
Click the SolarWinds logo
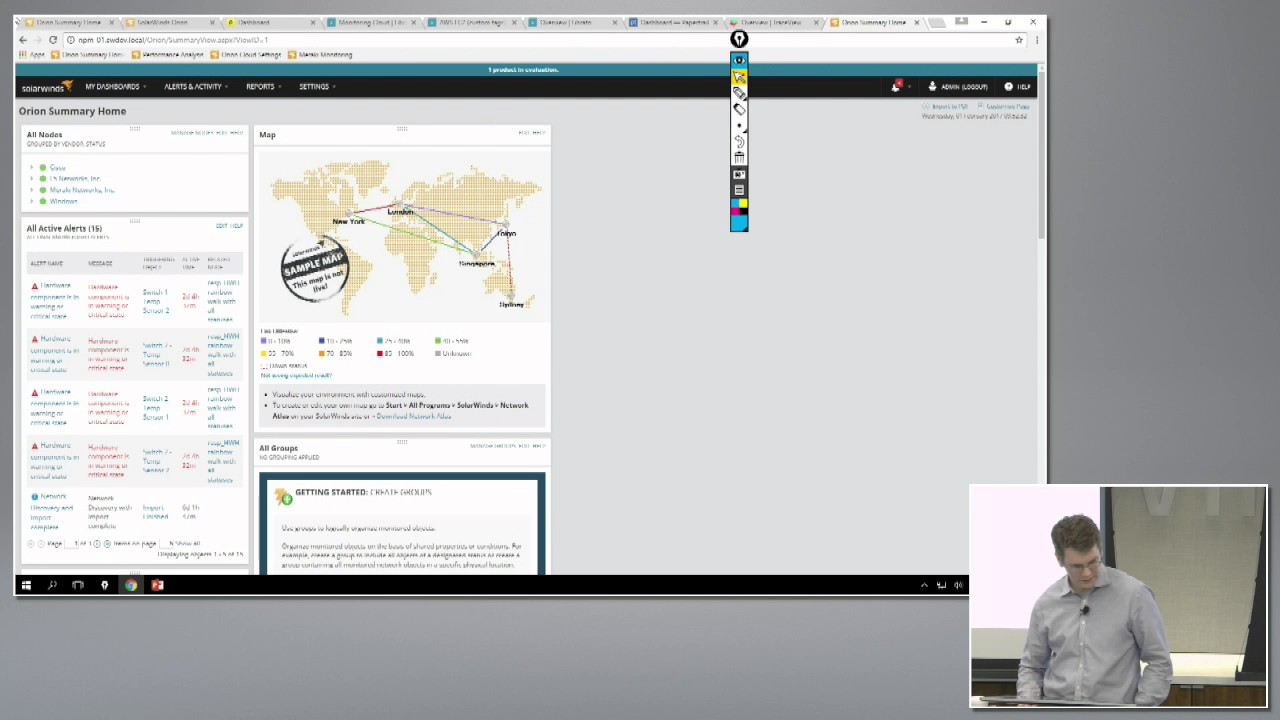[x=46, y=87]
